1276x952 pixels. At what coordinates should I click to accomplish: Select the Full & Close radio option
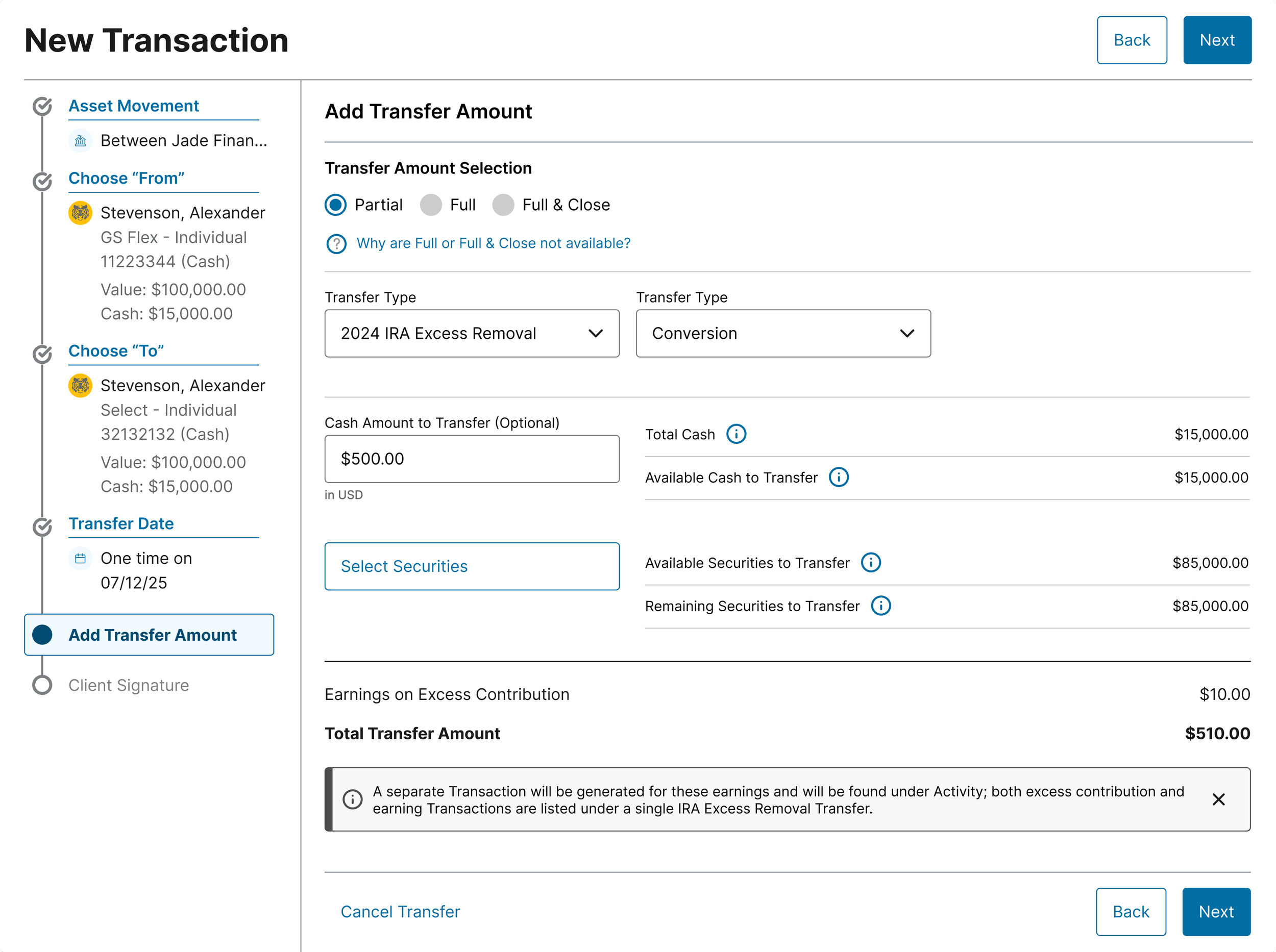pyautogui.click(x=503, y=205)
